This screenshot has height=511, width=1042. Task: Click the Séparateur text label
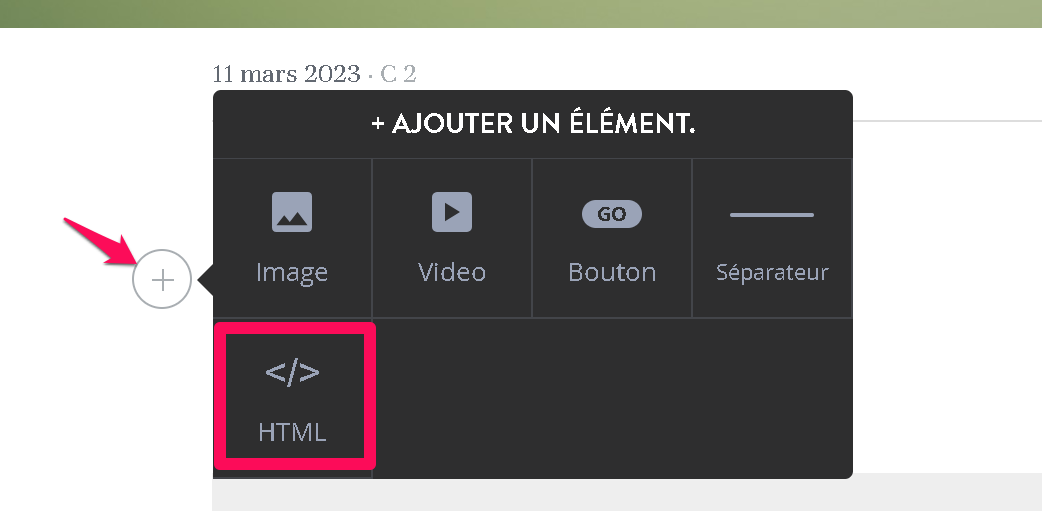click(x=772, y=272)
